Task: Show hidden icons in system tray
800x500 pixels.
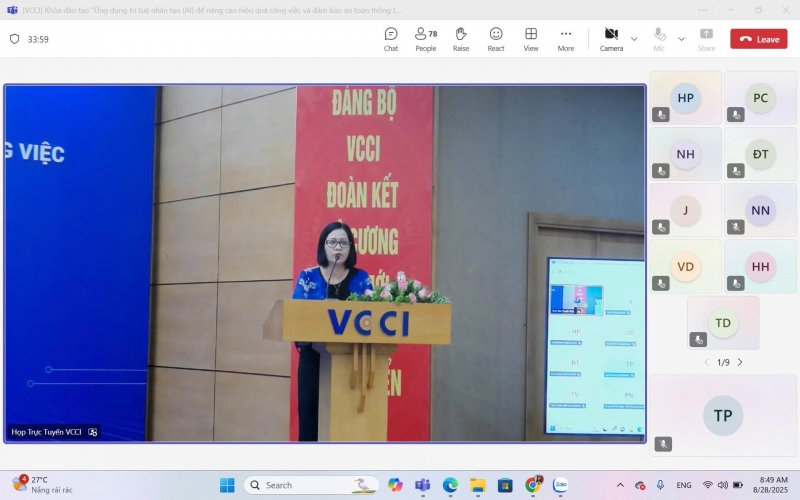Action: coord(622,485)
